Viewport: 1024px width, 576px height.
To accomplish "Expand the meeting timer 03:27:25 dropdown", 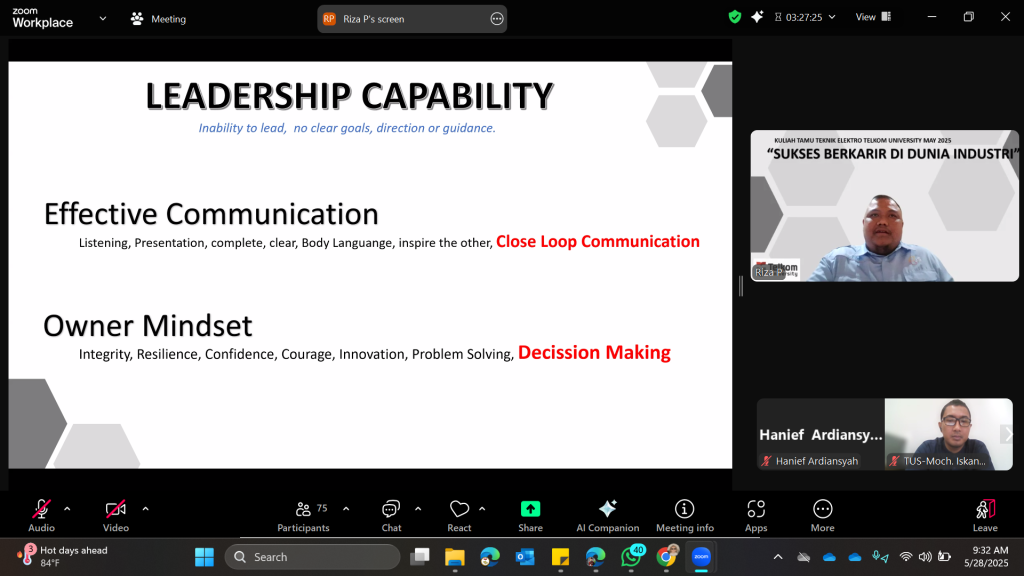I will (x=832, y=17).
